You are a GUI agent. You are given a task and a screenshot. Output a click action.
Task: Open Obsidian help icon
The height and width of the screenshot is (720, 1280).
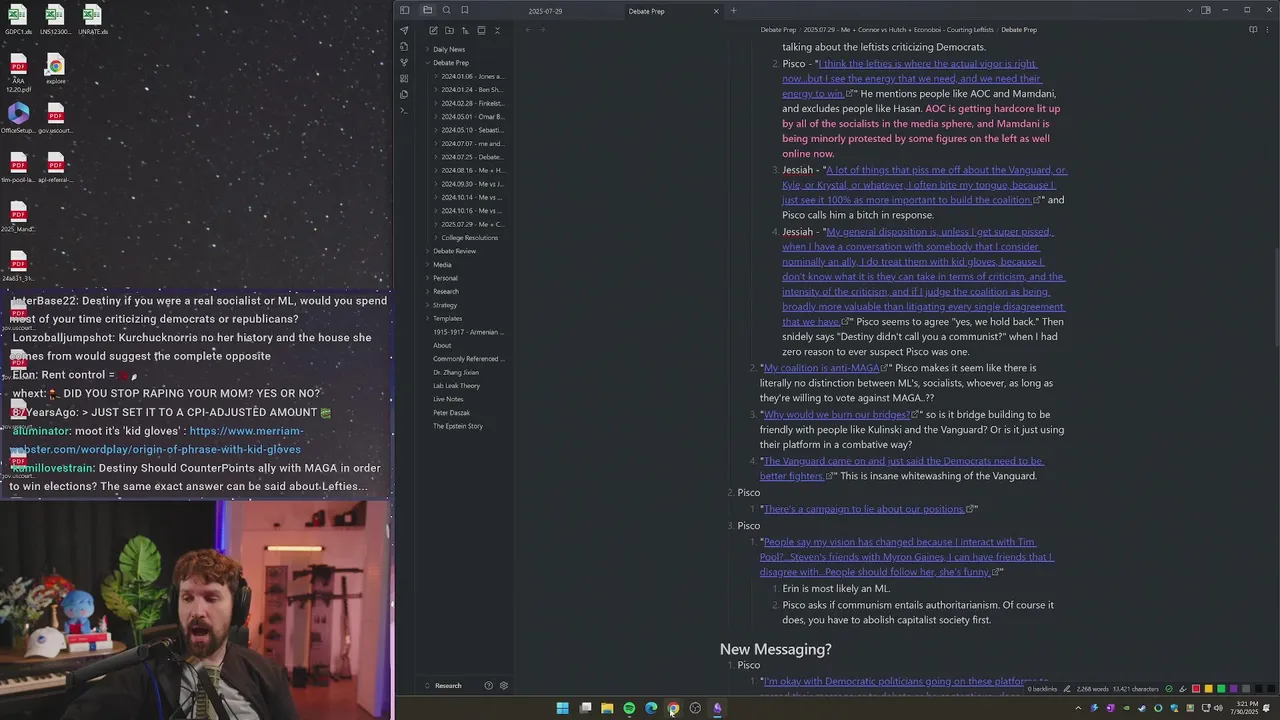pos(488,686)
